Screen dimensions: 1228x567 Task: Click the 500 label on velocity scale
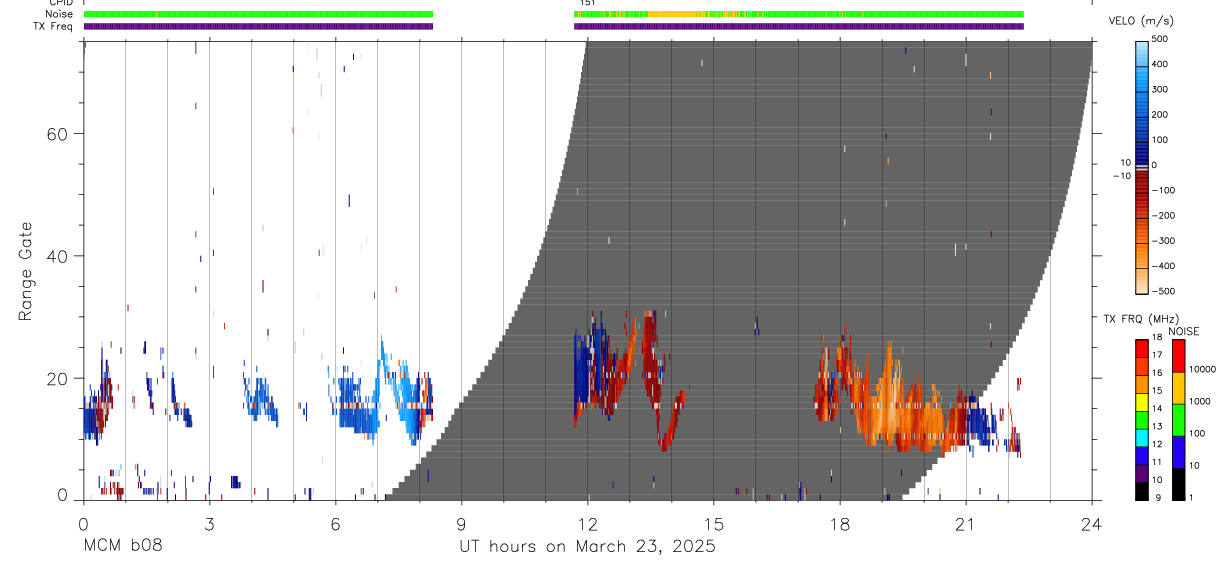(x=1161, y=39)
